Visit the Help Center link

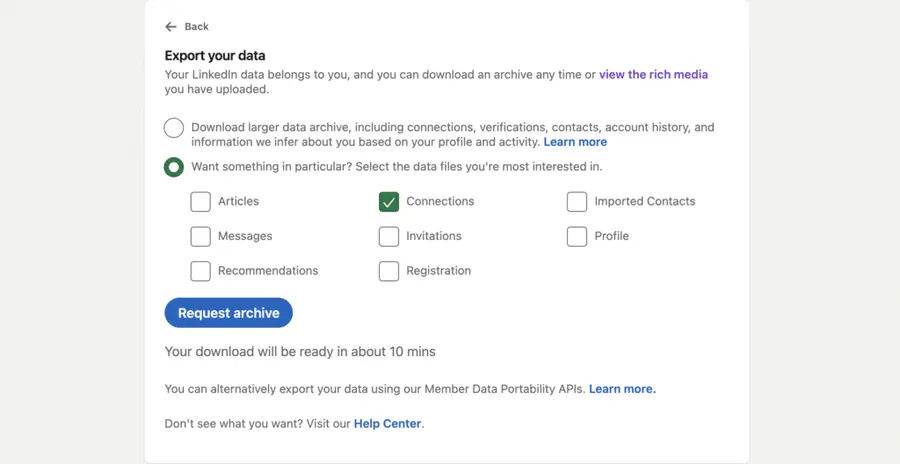(387, 424)
